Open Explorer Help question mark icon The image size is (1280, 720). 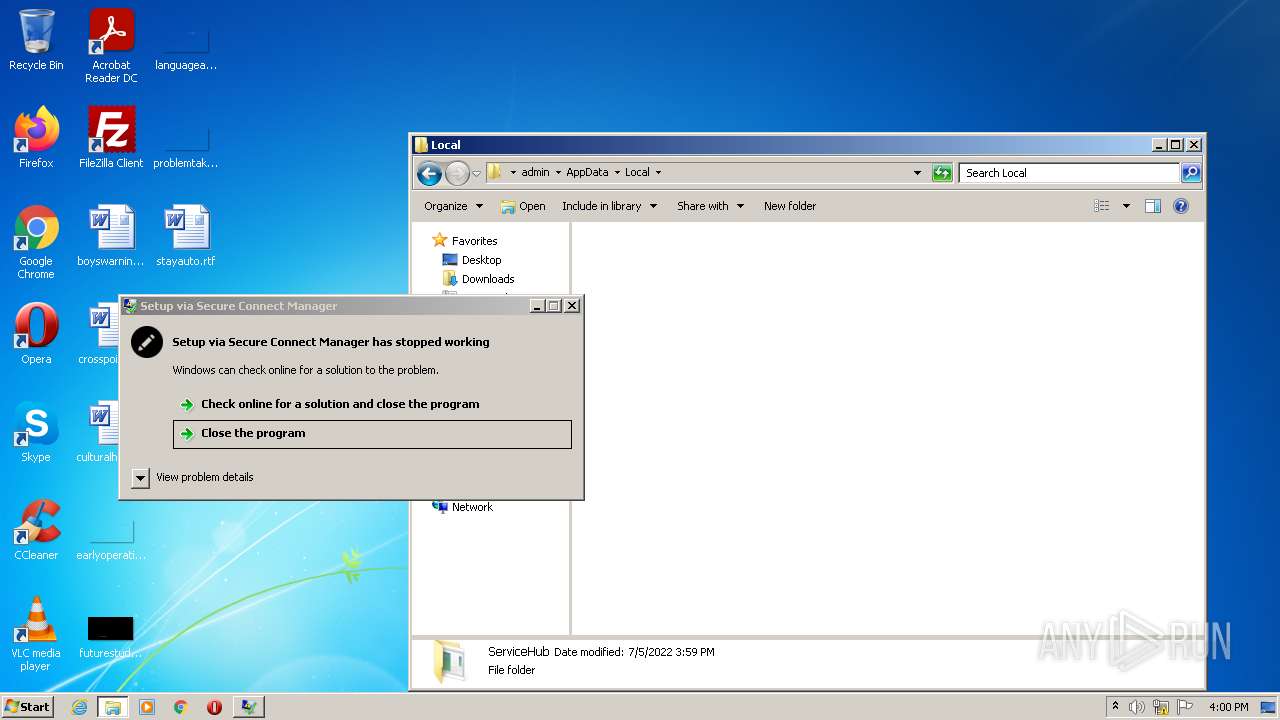click(1180, 206)
